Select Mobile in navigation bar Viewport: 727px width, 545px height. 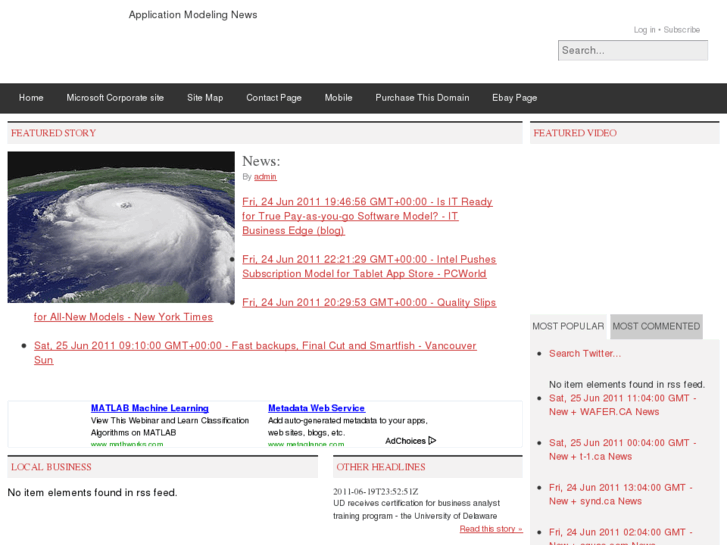tap(338, 98)
